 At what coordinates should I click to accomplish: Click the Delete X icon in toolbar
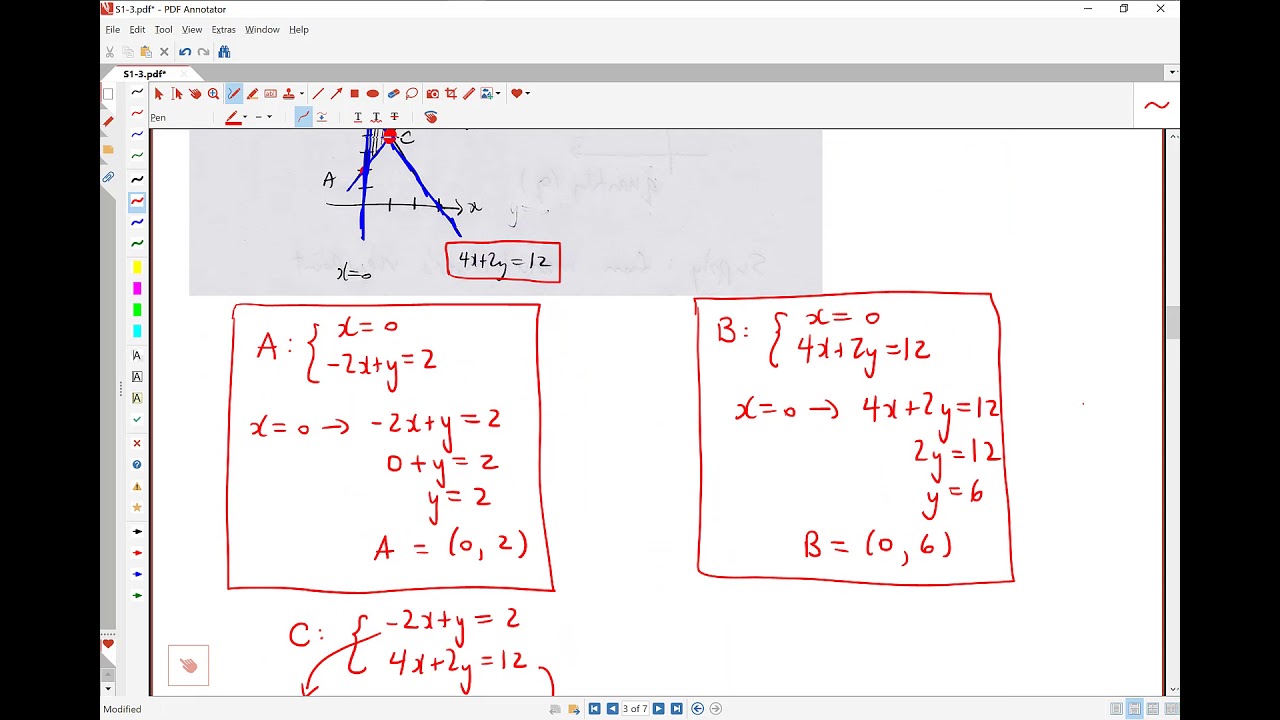[165, 52]
